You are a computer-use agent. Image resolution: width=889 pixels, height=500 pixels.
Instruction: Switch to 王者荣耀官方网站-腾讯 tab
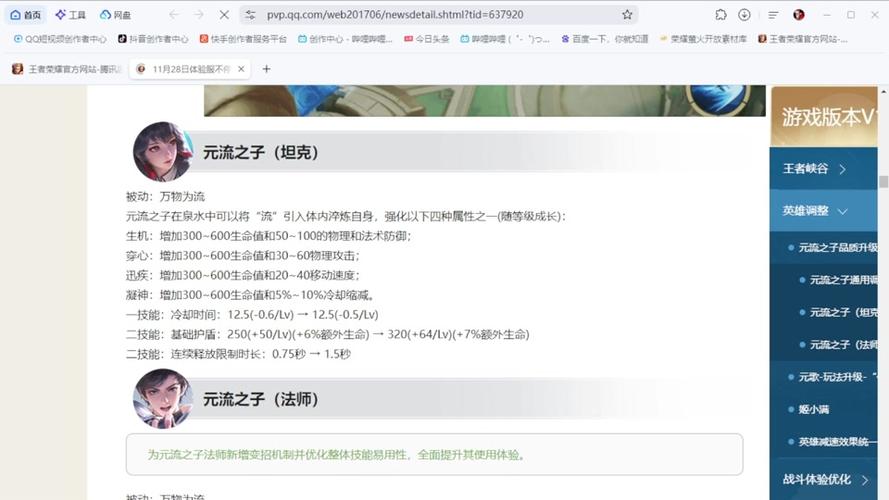(67, 69)
